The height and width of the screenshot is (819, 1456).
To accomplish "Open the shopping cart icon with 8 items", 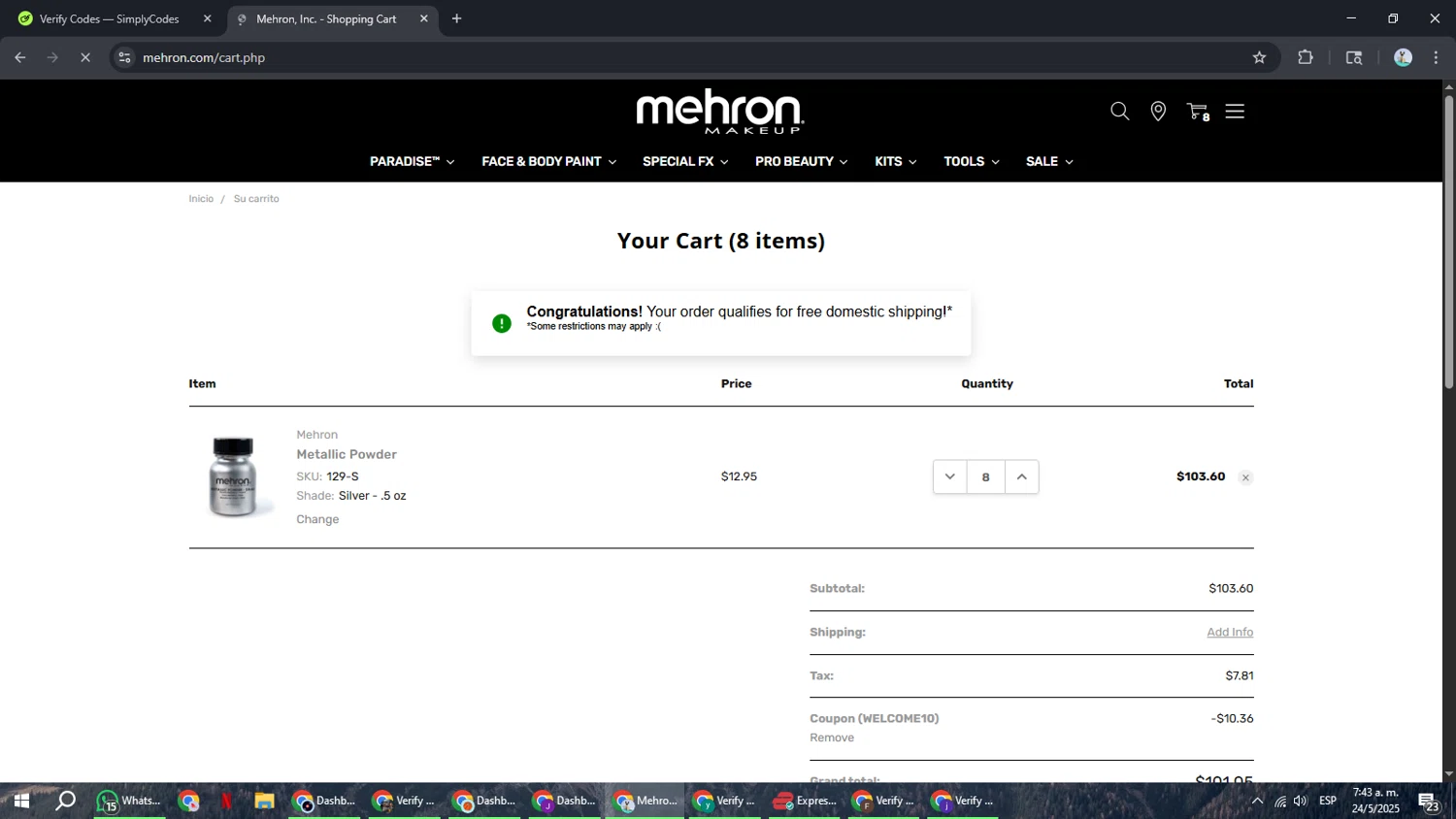I will point(1198,112).
